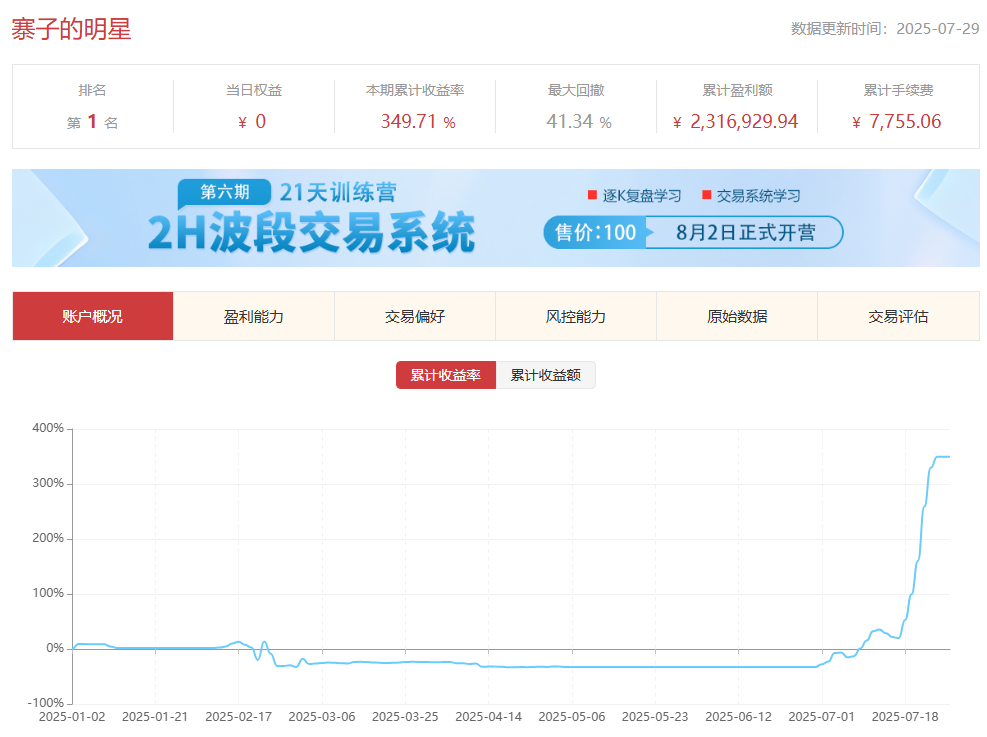Switch to the 盈利能力 tab
Viewport: 987px width, 737px height.
click(254, 315)
